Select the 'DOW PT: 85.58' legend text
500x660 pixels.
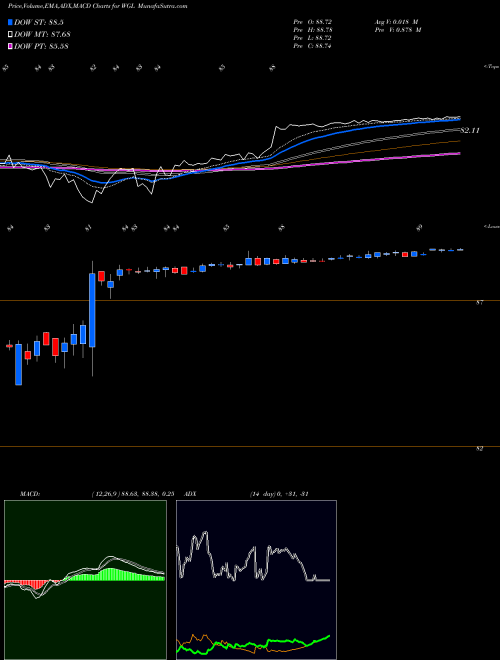(41, 46)
